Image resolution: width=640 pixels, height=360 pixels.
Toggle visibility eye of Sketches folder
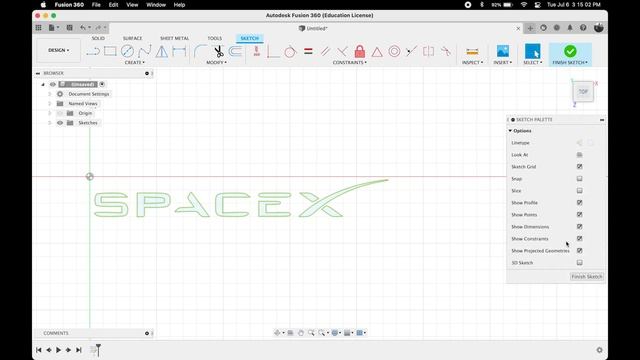[x=60, y=123]
